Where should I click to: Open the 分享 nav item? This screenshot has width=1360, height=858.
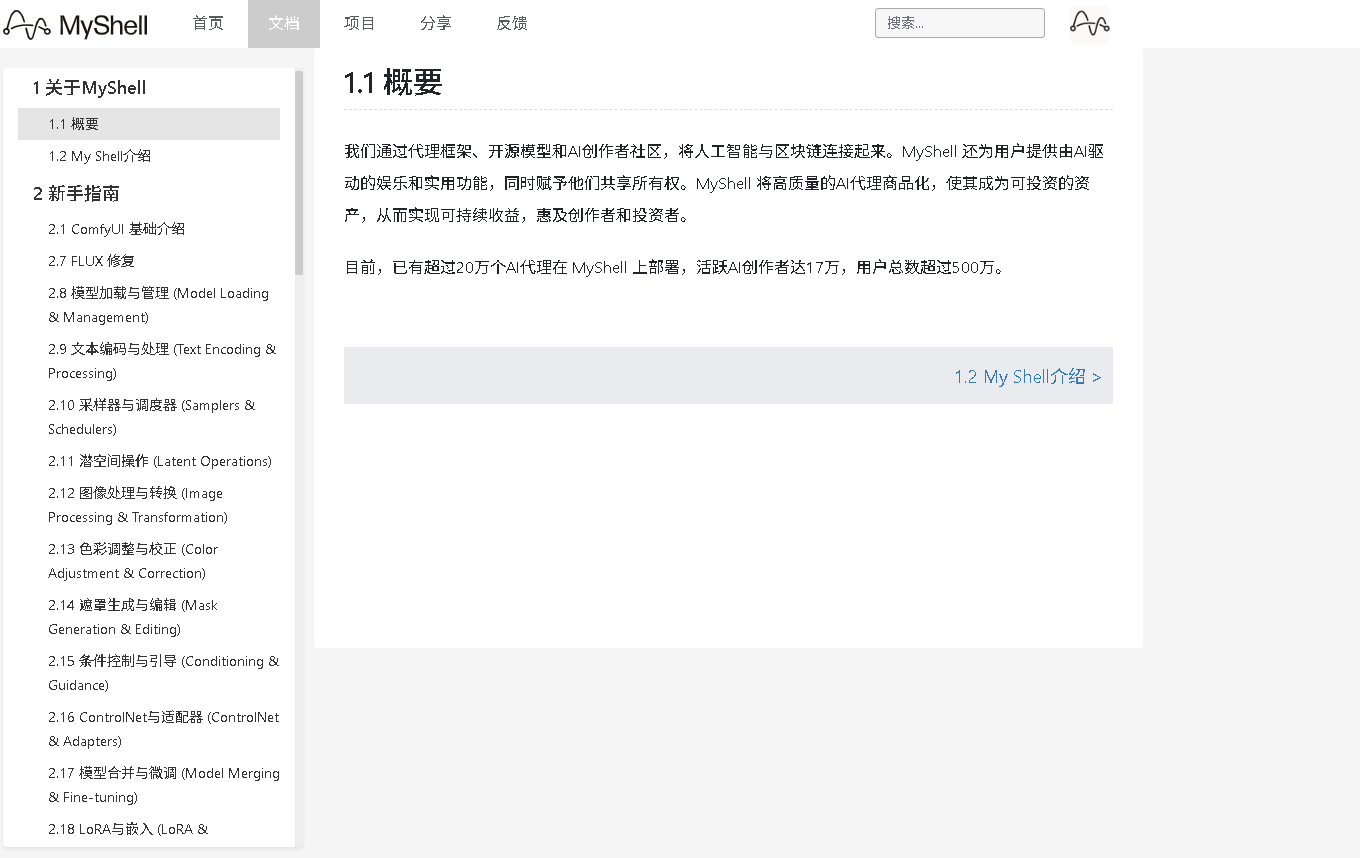pos(436,23)
